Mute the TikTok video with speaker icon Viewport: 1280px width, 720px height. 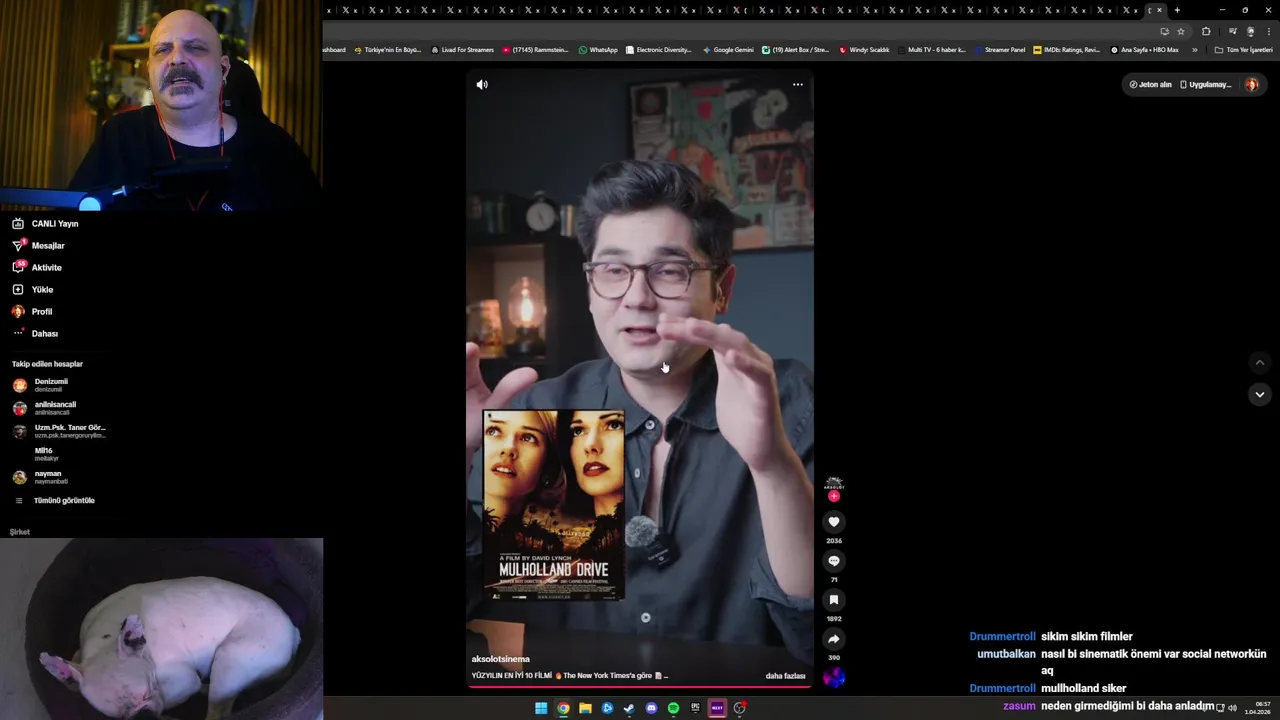pyautogui.click(x=482, y=85)
